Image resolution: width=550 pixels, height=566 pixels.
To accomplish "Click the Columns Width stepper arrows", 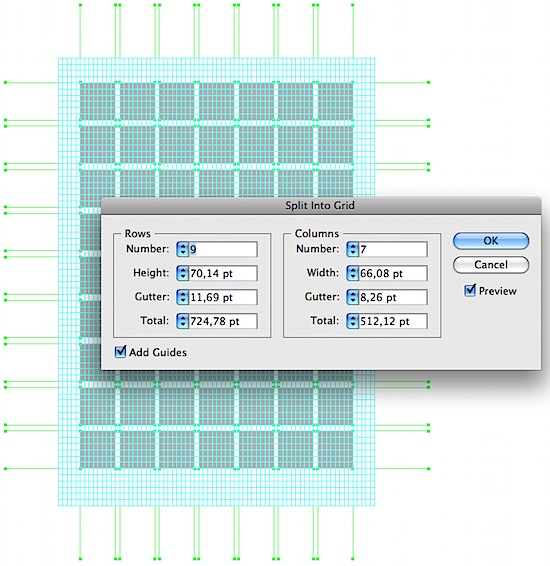I will [x=353, y=273].
